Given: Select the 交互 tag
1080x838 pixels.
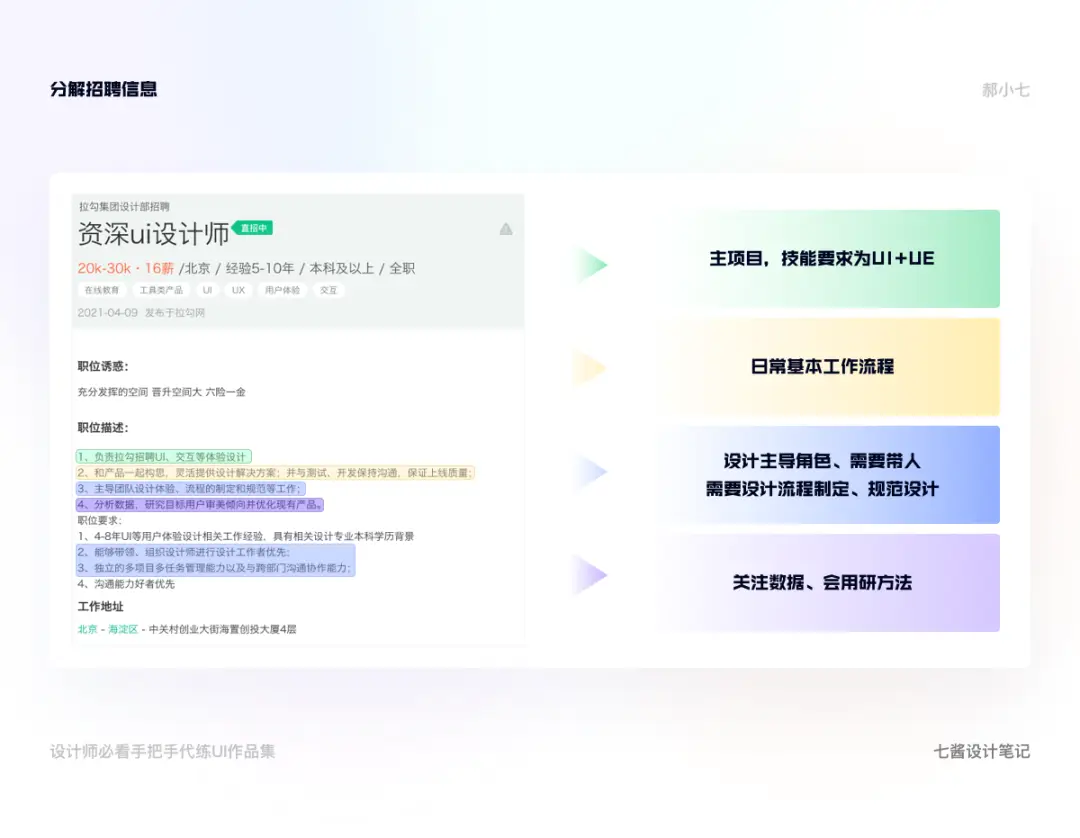Looking at the screenshot, I should (x=329, y=290).
